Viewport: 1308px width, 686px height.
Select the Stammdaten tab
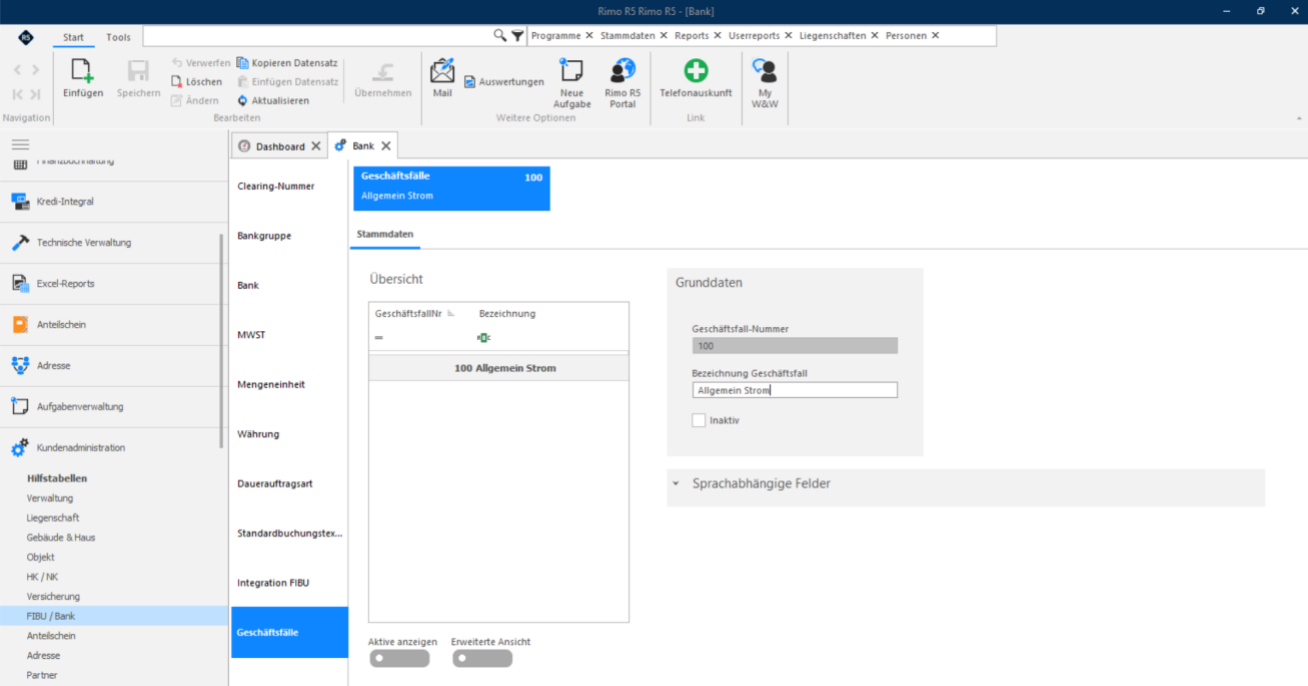[385, 234]
